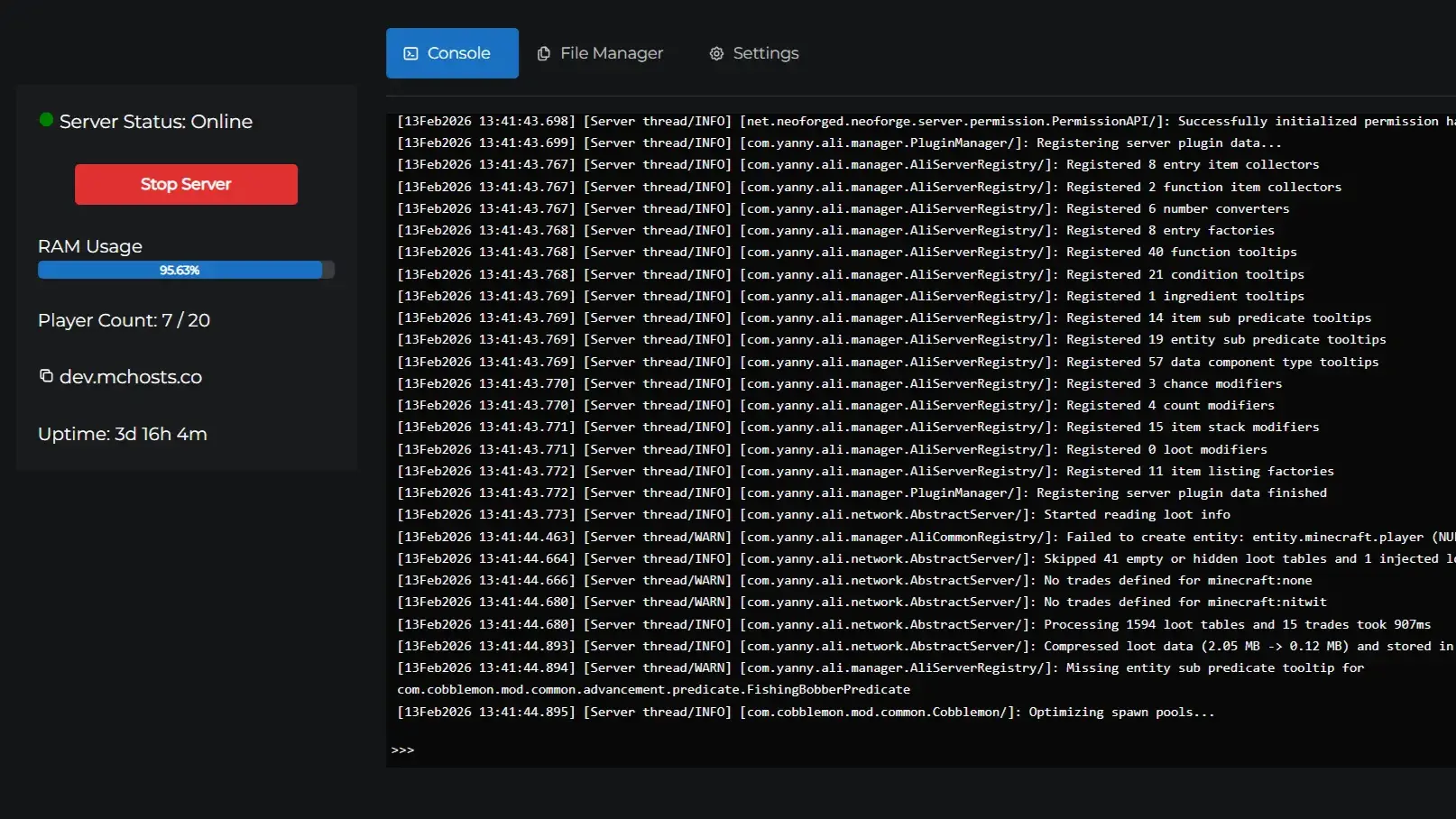Click the Settings gear icon
This screenshot has width=1456, height=819.
[716, 54]
